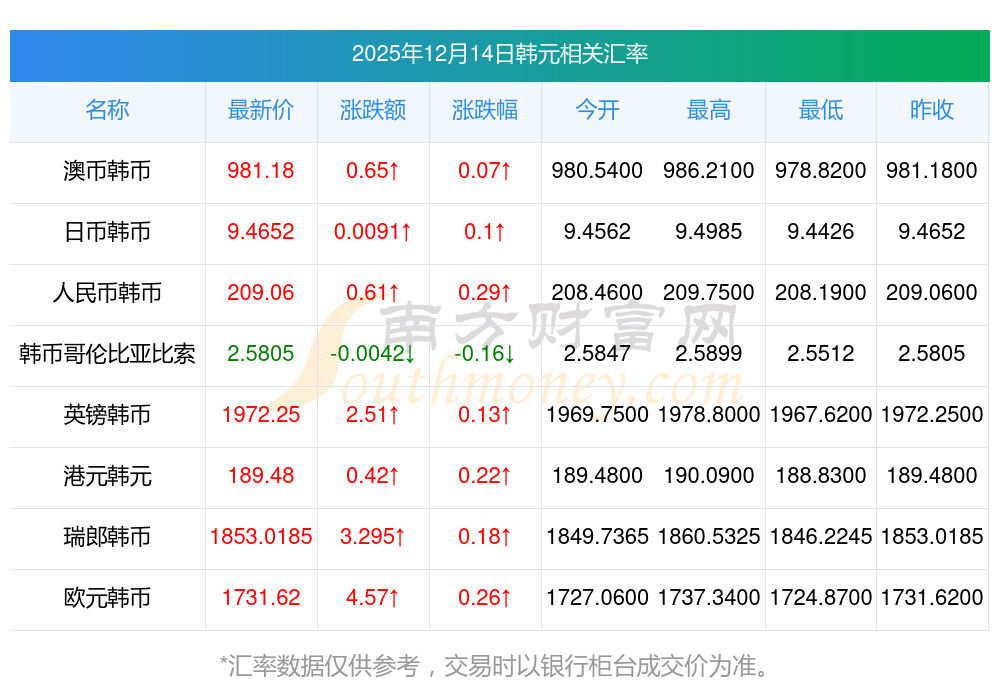Click the 涨跌额 column header
This screenshot has height=697, width=1000.
[x=373, y=110]
